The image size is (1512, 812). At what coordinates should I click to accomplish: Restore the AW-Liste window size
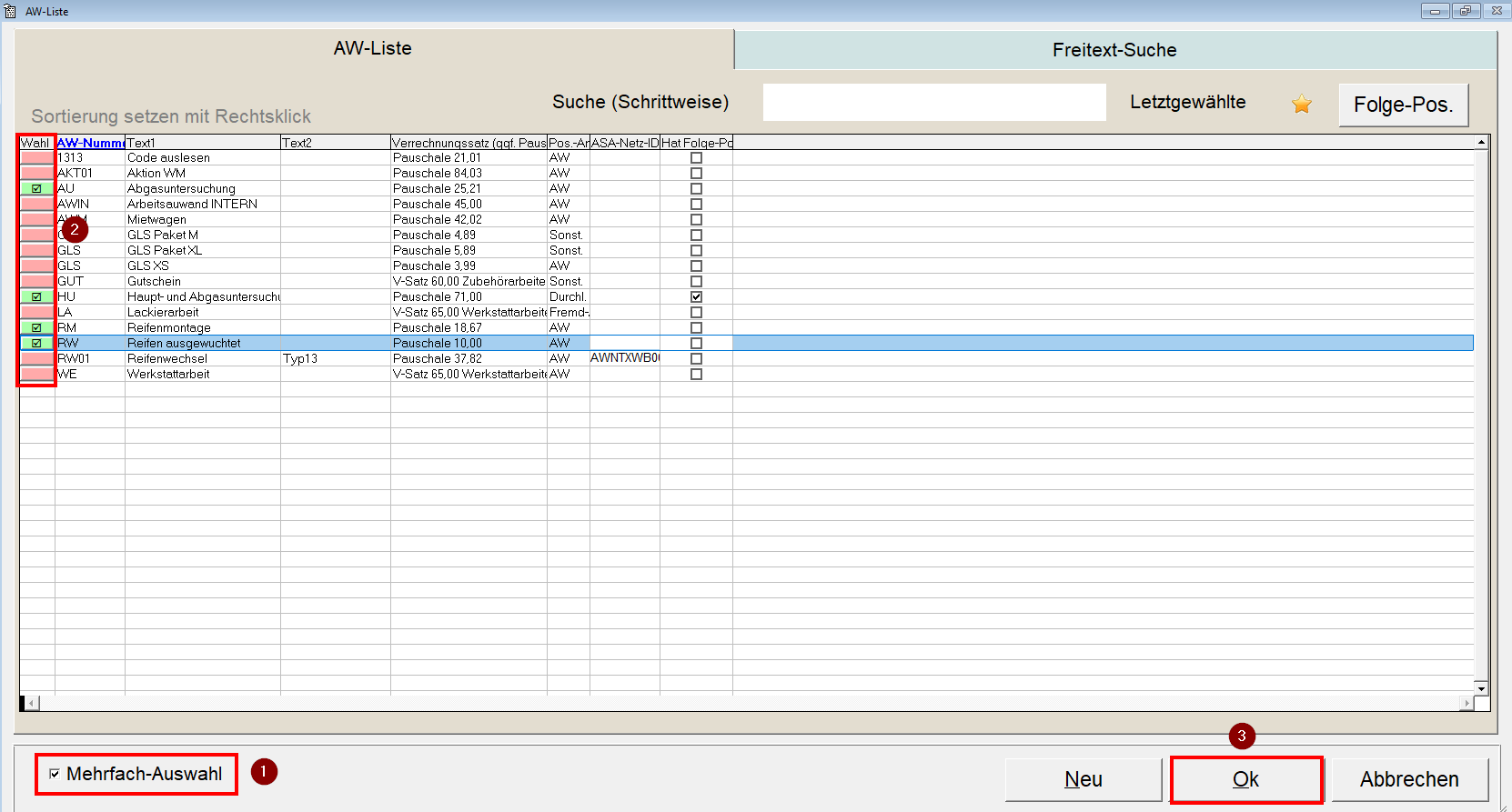click(1466, 11)
